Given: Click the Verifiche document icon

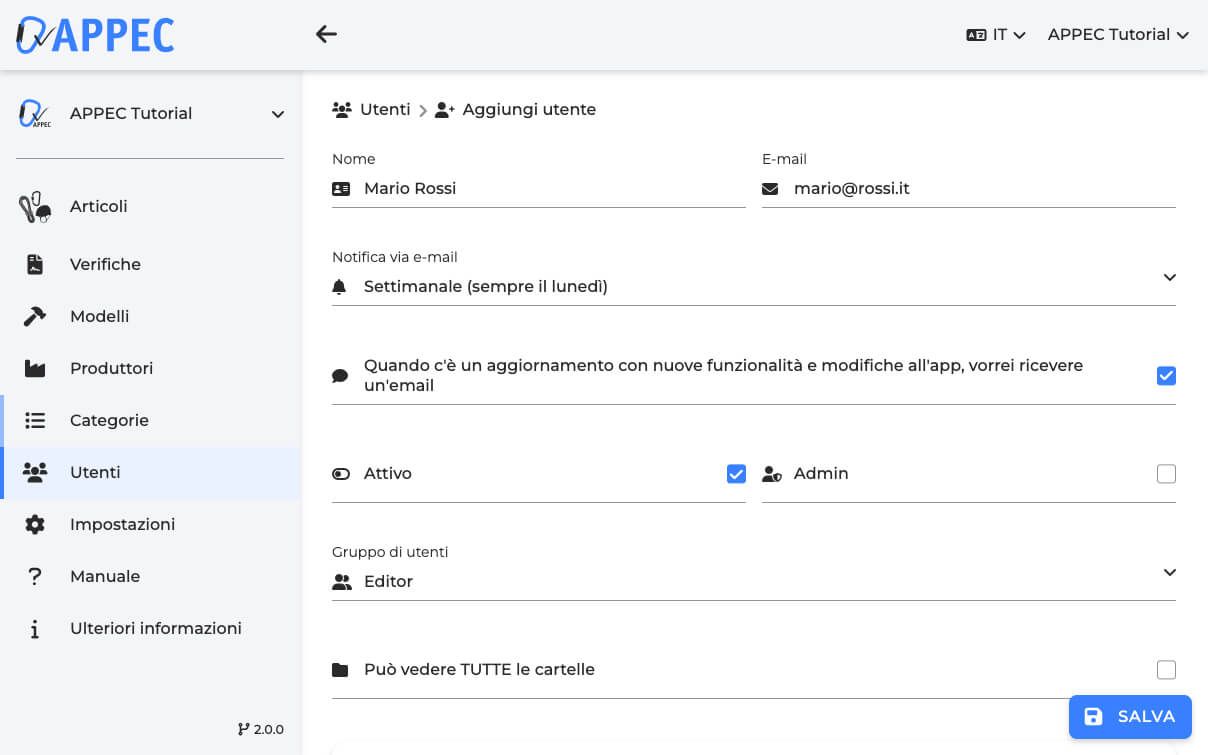Looking at the screenshot, I should (x=35, y=264).
